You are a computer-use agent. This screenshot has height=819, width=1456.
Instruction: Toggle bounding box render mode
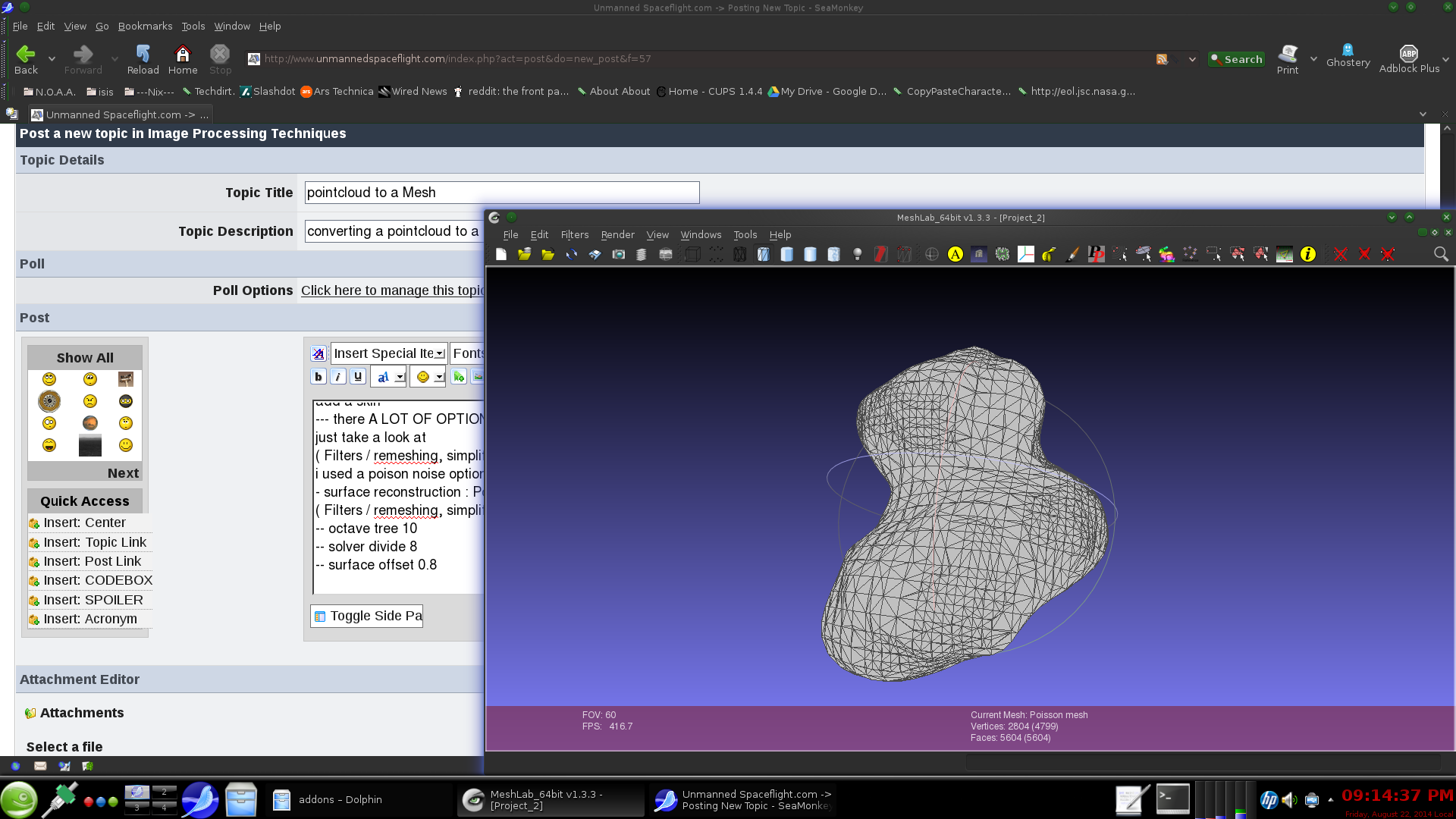coord(692,255)
